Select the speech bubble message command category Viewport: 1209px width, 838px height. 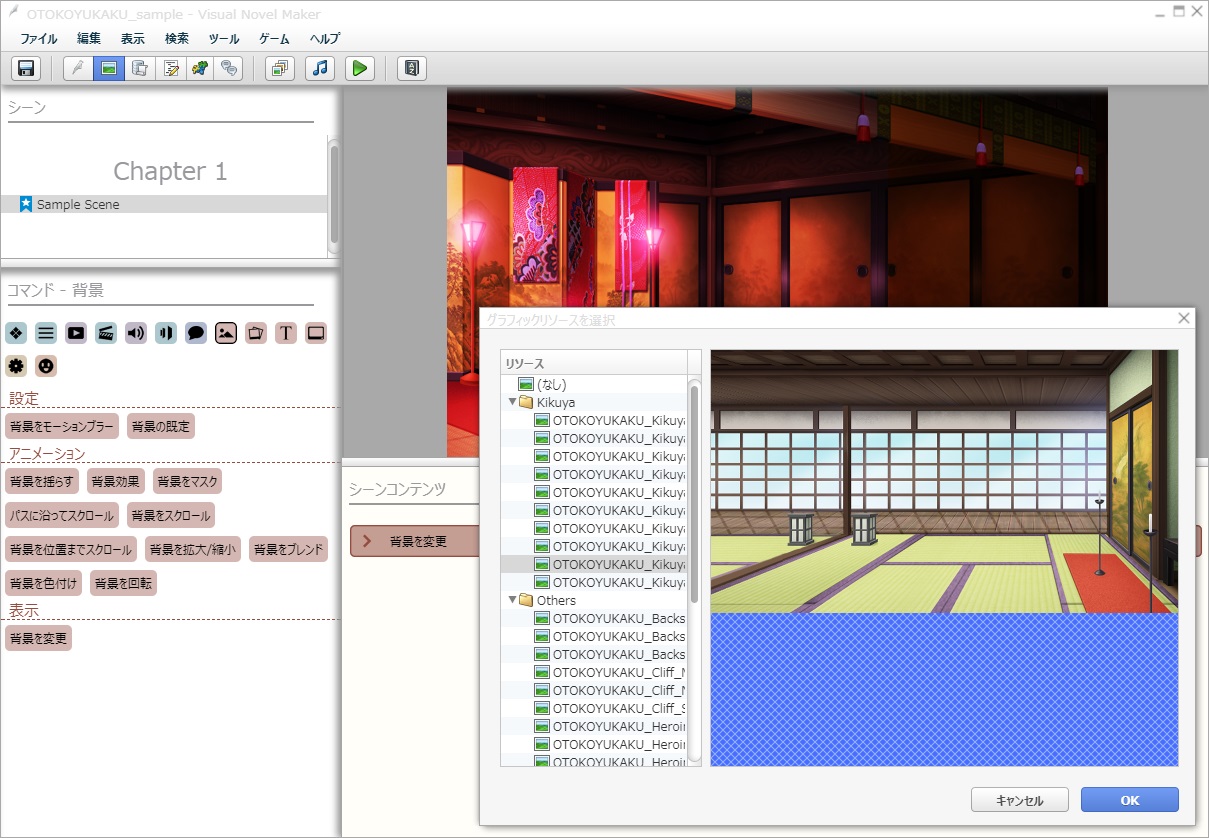tap(196, 333)
